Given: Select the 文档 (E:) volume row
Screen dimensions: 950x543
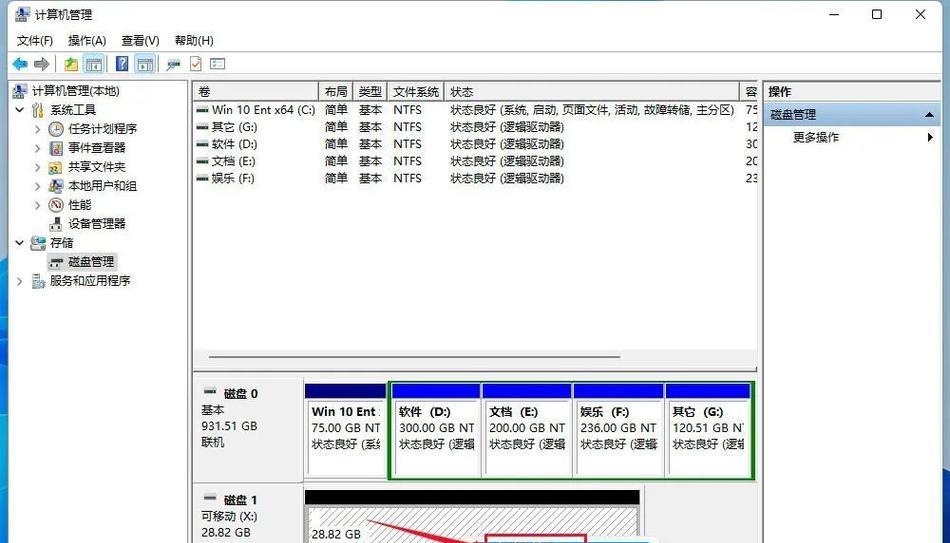Looking at the screenshot, I should [476, 161].
